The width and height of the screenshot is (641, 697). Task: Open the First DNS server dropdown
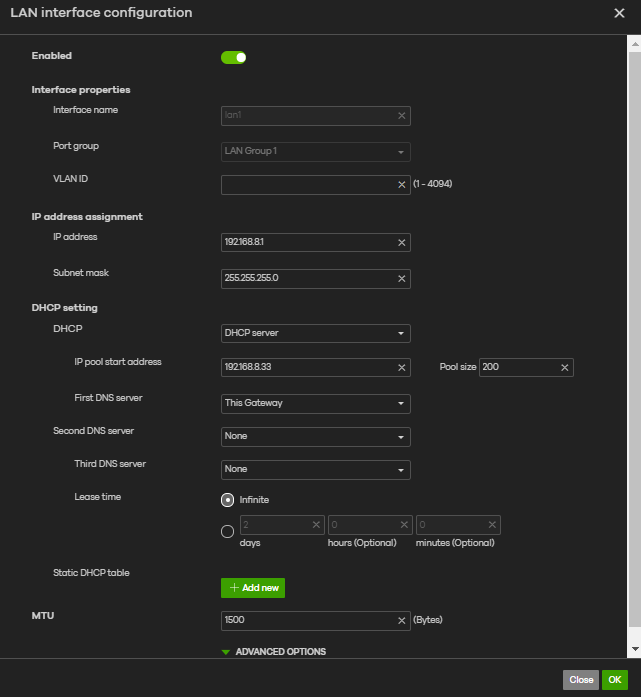click(315, 404)
